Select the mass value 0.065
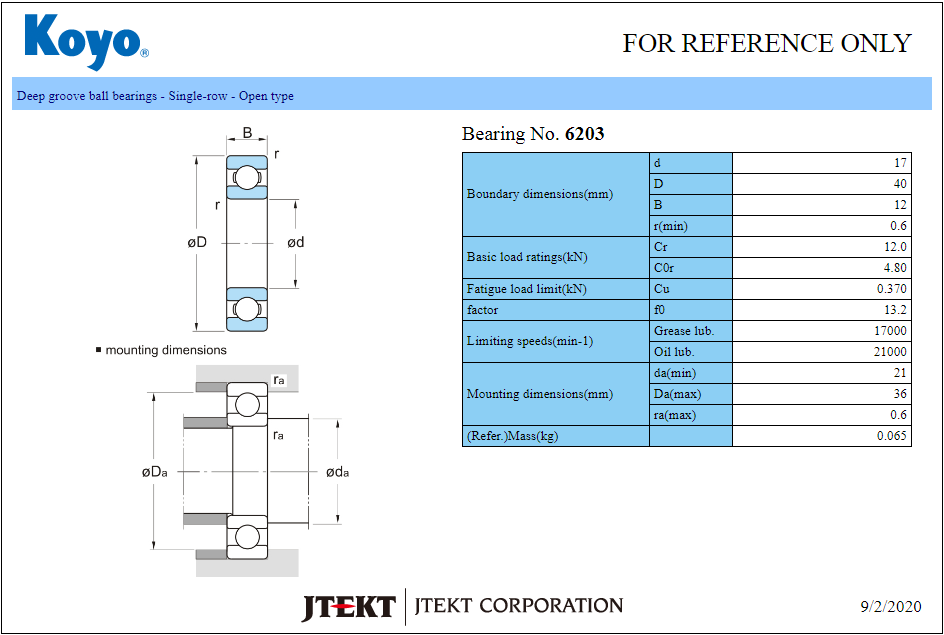Image resolution: width=944 pixels, height=635 pixels. coord(891,436)
